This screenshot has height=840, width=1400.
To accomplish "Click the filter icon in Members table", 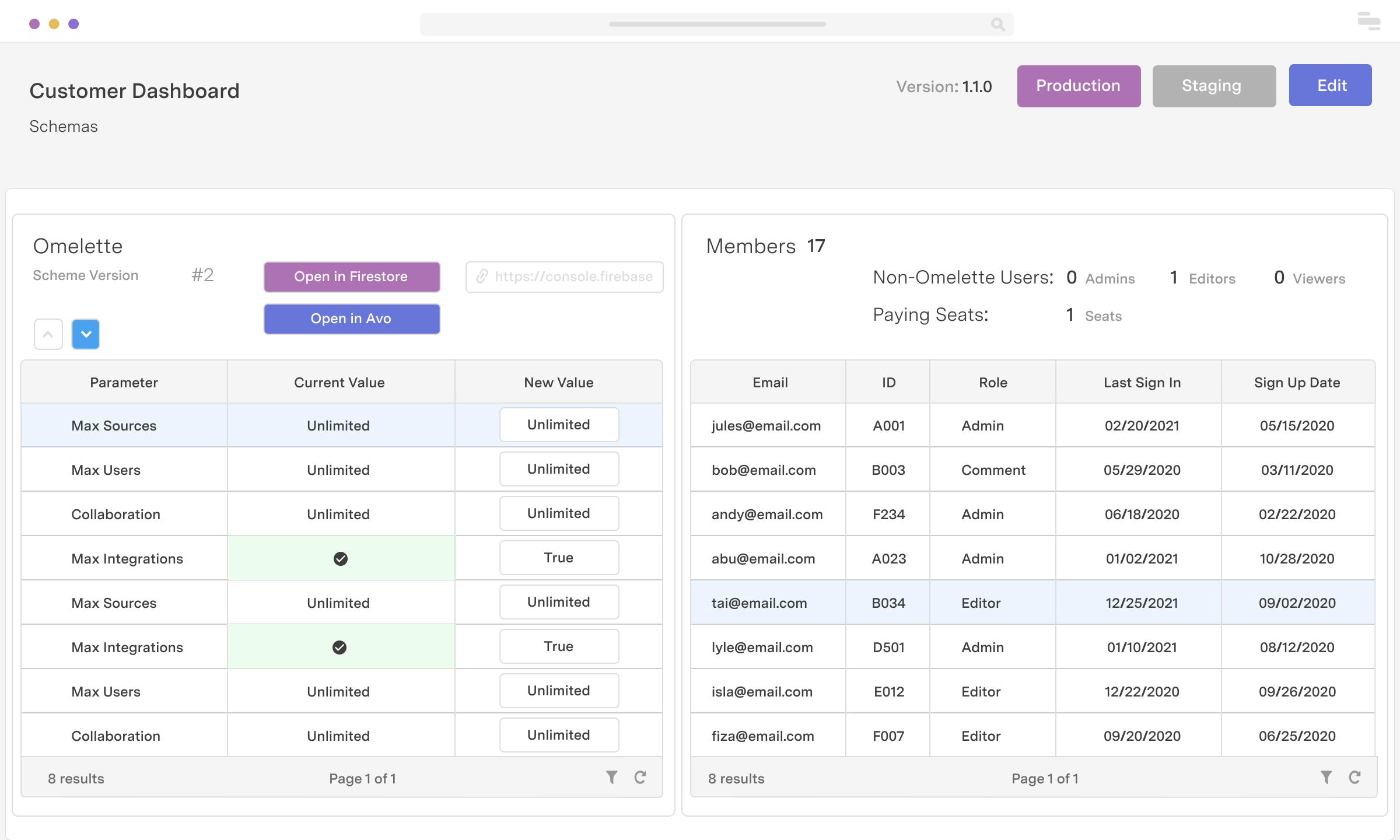I will tap(1326, 777).
